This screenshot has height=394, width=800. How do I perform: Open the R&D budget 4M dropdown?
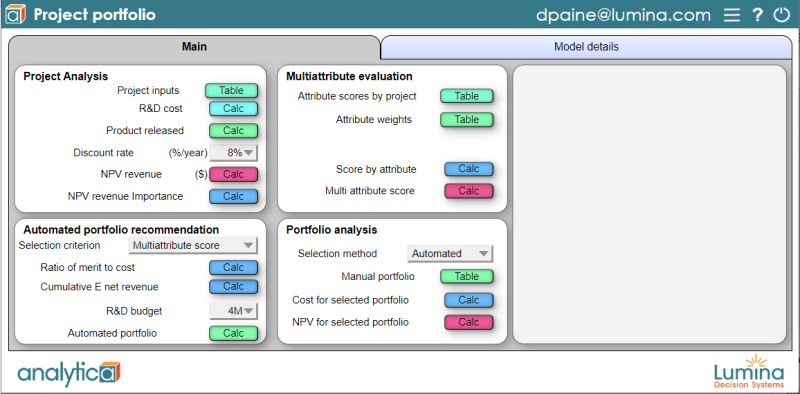234,311
